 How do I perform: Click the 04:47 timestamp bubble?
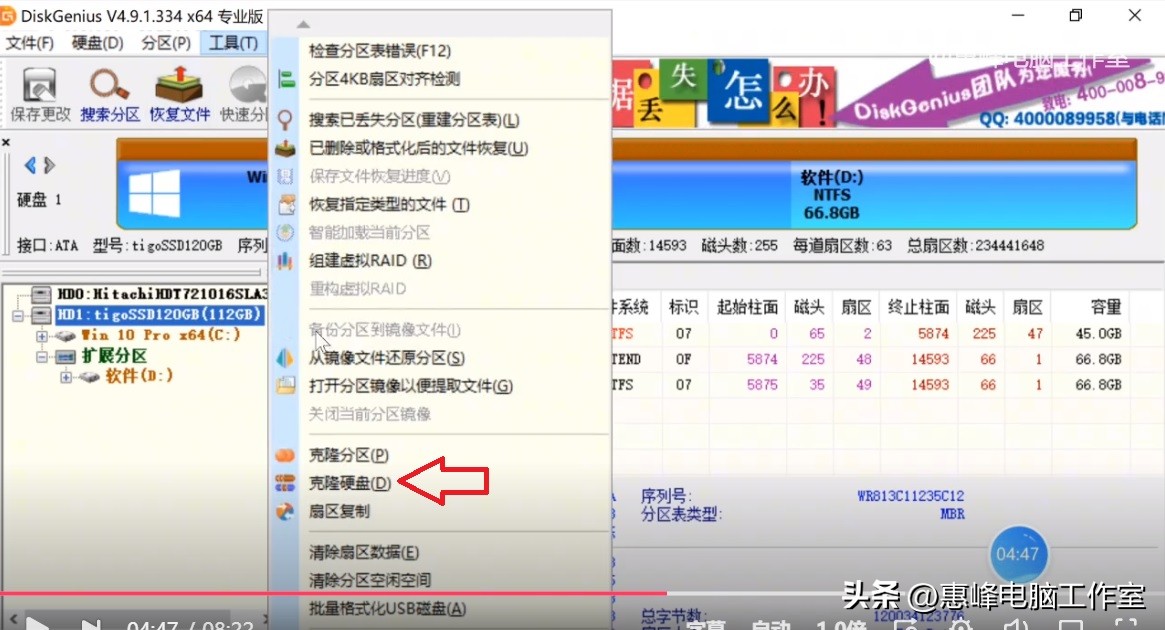coord(1017,554)
